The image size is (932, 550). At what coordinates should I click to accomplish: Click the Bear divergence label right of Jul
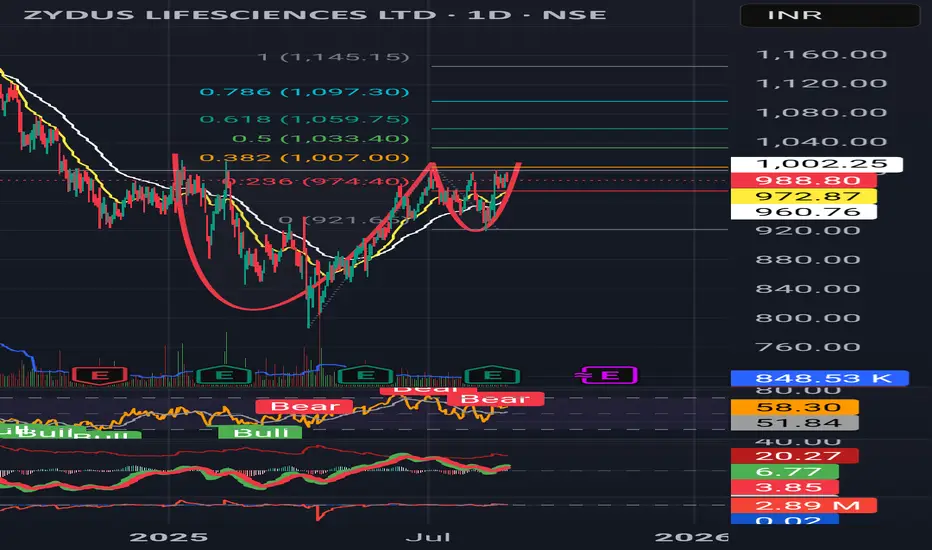point(495,399)
